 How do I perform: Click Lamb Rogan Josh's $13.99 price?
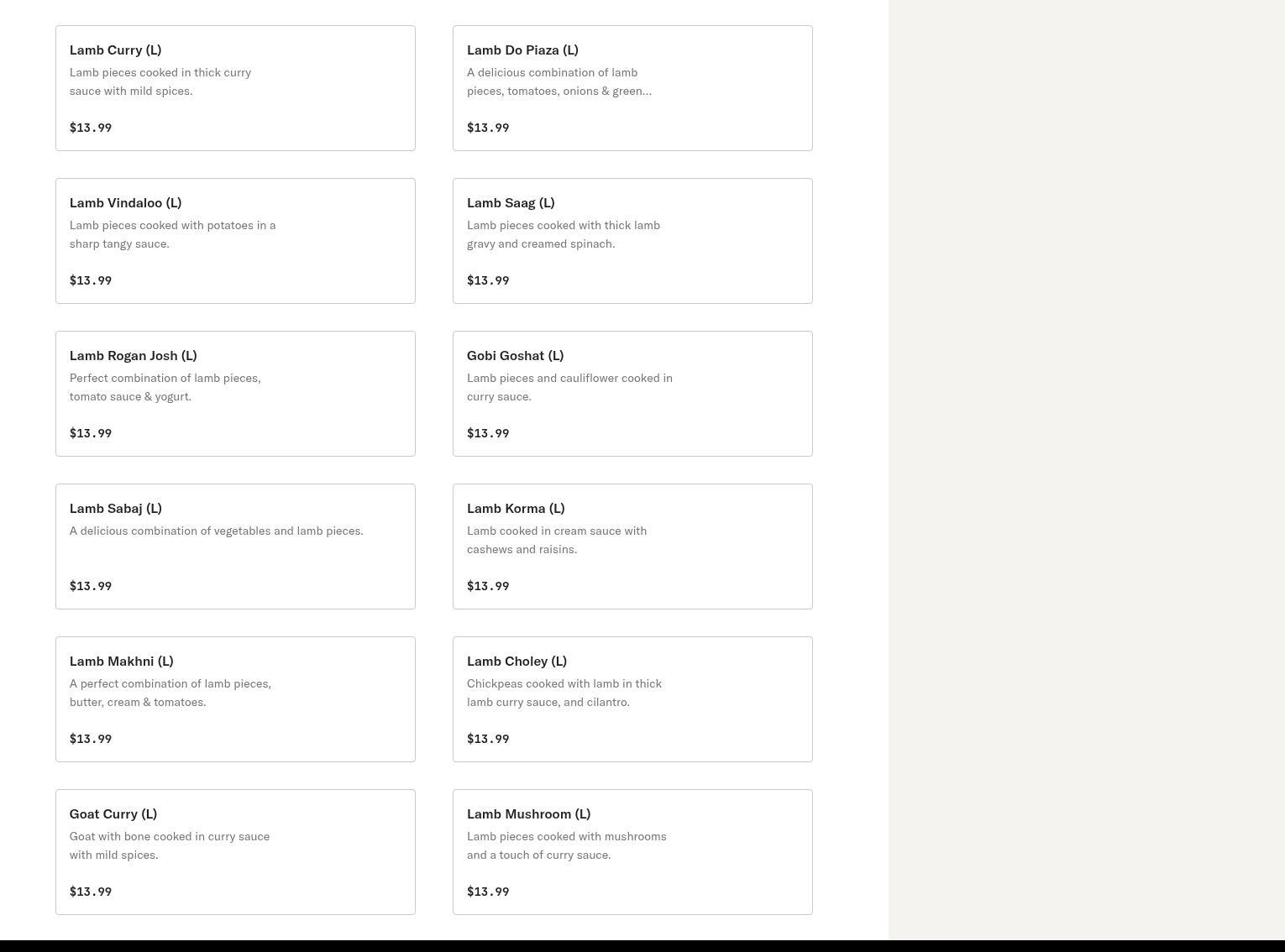coord(91,433)
